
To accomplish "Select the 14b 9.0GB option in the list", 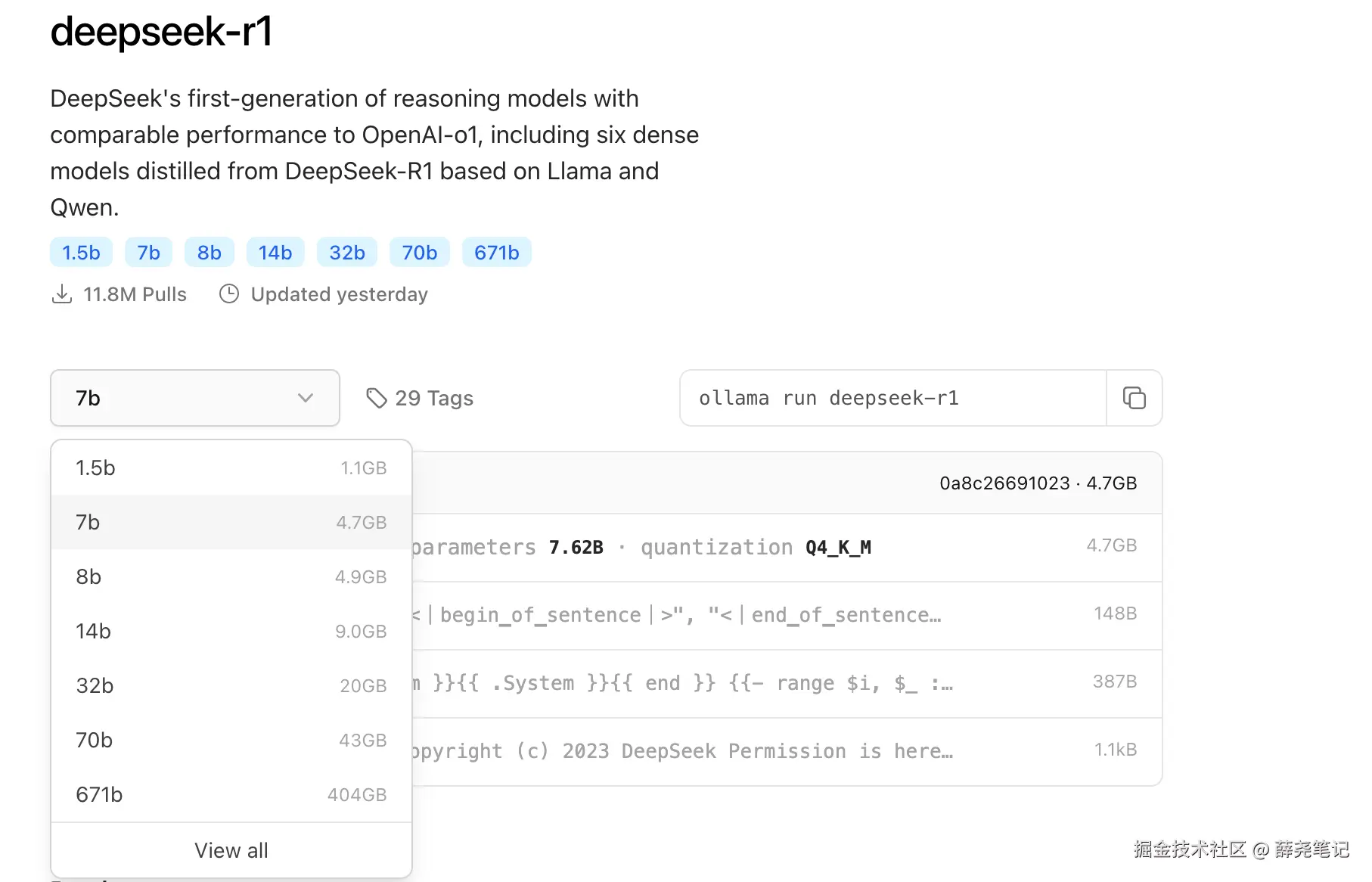I will pyautogui.click(x=231, y=632).
